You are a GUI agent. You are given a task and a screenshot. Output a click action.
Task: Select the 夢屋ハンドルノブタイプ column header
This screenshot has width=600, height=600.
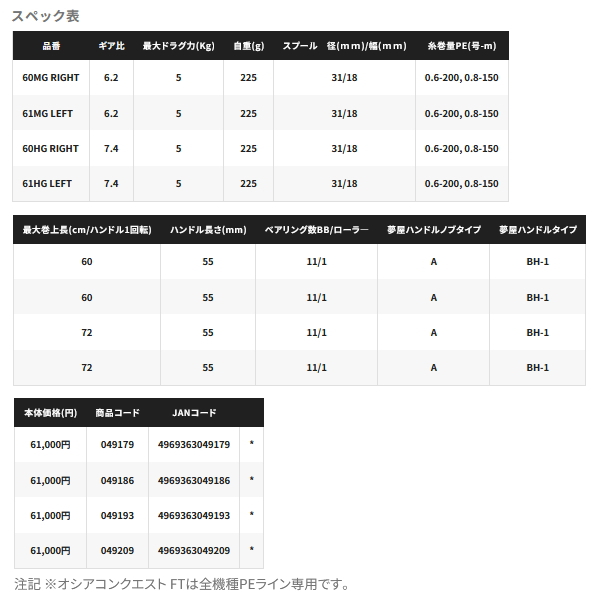click(433, 230)
